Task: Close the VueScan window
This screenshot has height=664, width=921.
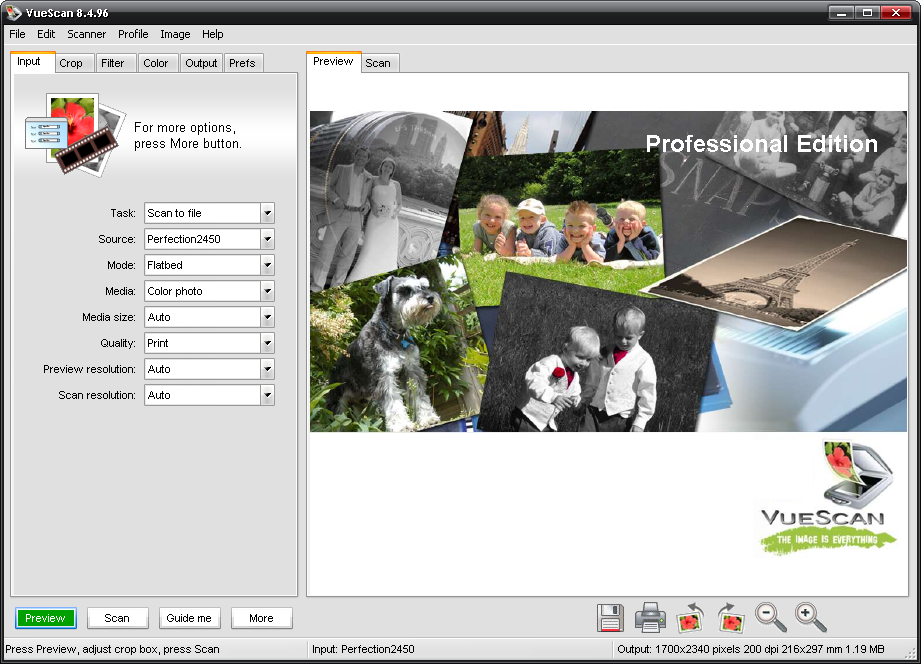Action: 896,12
